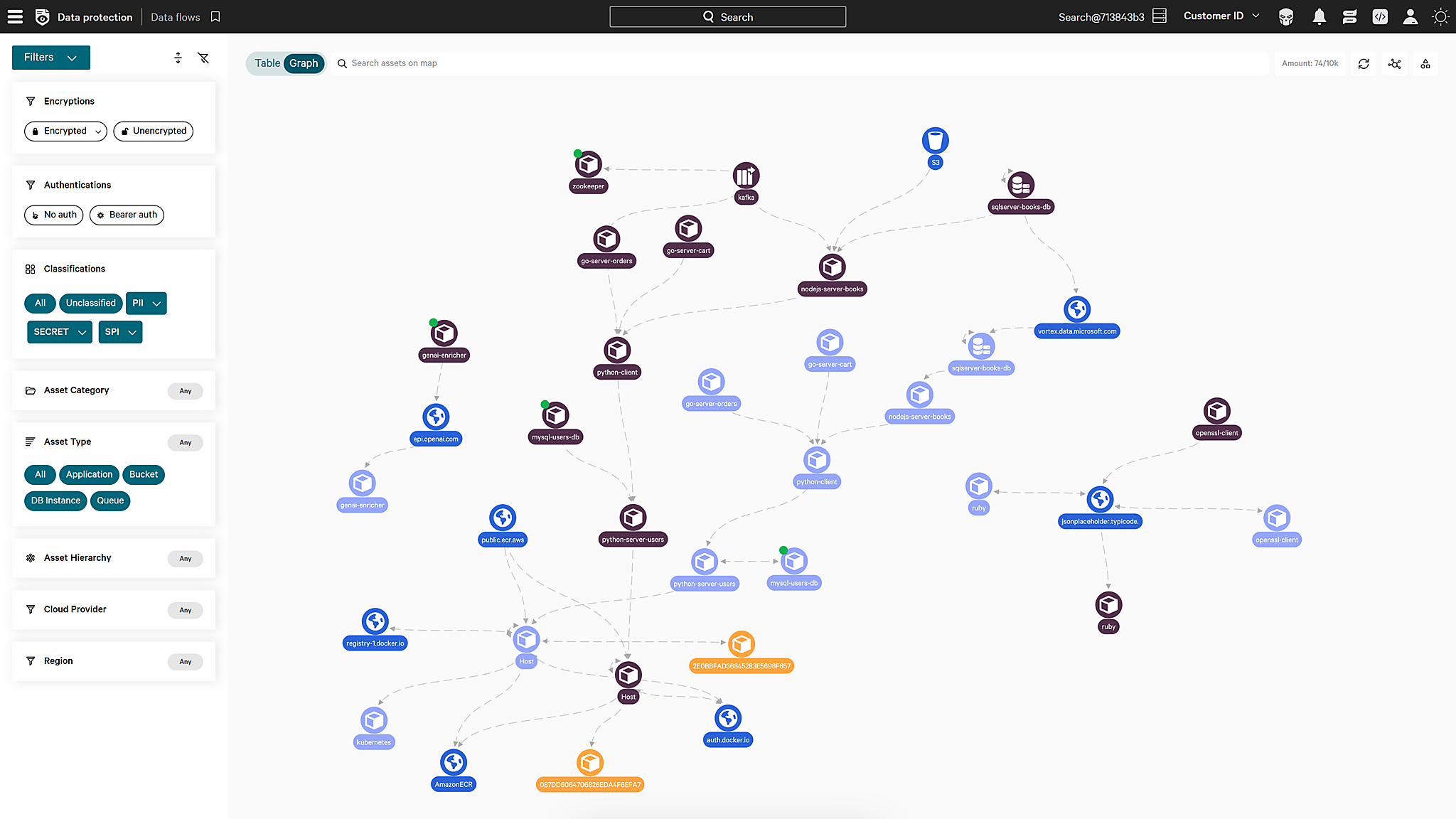Click the sqlserver-books-db dark node icon
This screenshot has height=819, width=1456.
1020,185
